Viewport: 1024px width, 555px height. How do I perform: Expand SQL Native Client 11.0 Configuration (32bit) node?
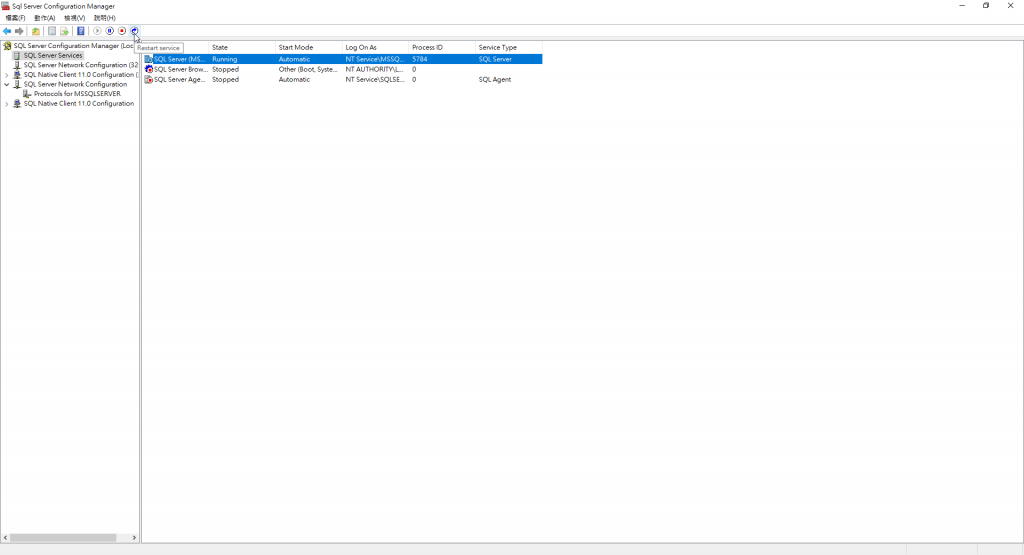tap(7, 75)
